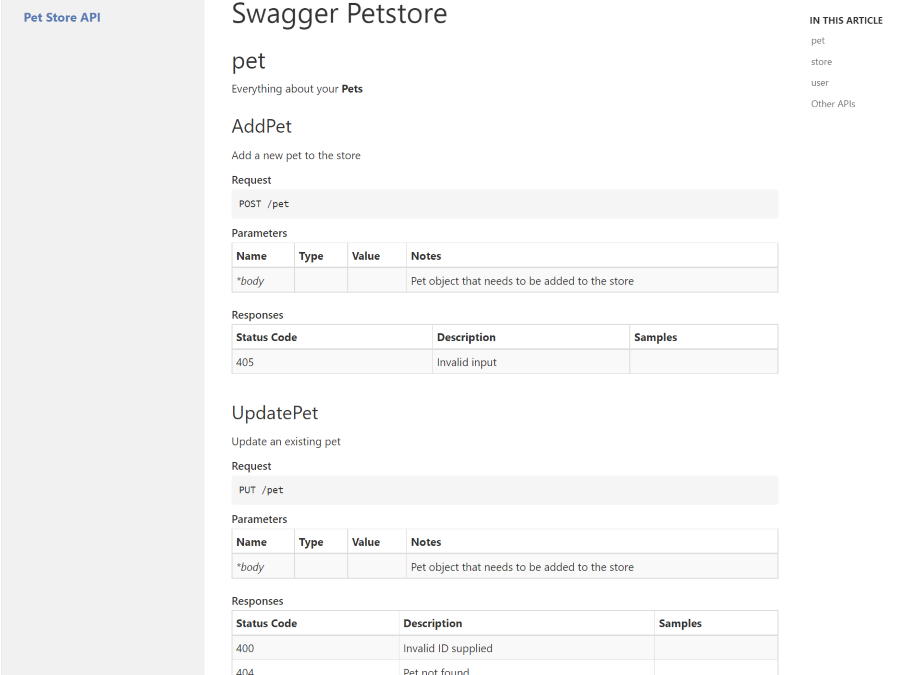Click the *body parameter in UpdatePet table
This screenshot has width=900, height=675.
tap(250, 567)
